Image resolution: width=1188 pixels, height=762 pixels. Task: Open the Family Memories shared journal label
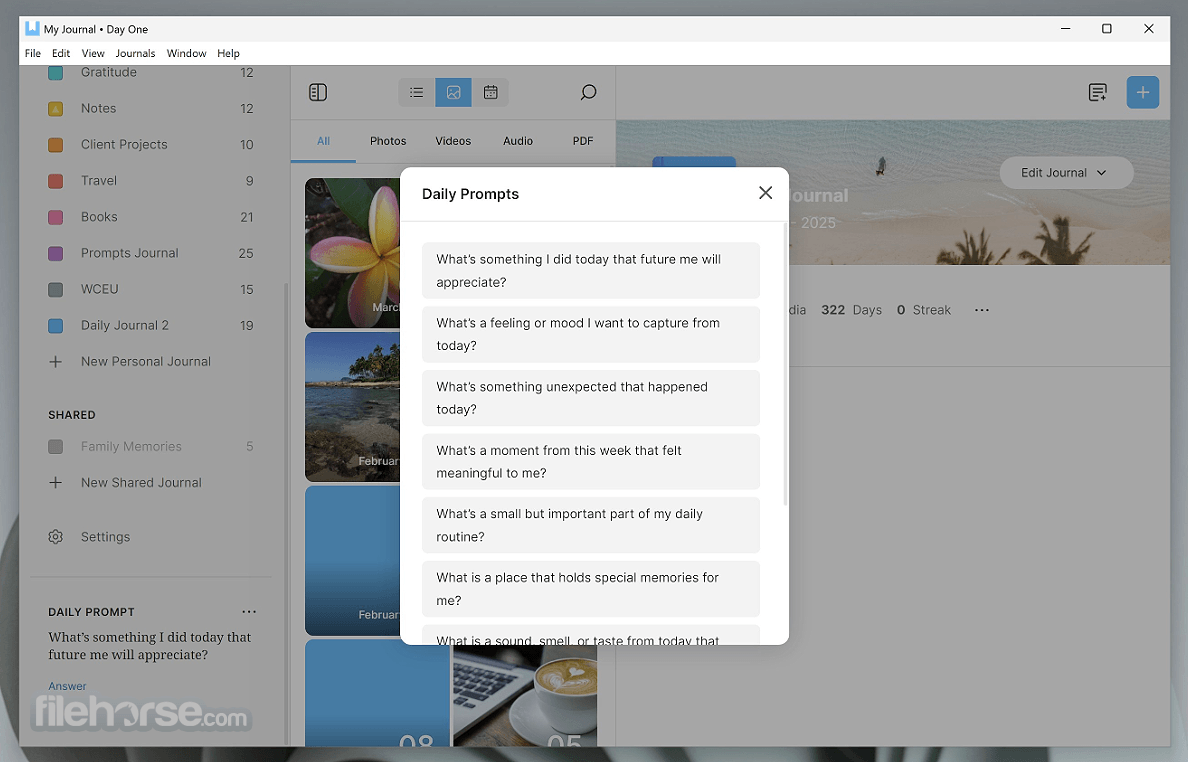pyautogui.click(x=131, y=447)
